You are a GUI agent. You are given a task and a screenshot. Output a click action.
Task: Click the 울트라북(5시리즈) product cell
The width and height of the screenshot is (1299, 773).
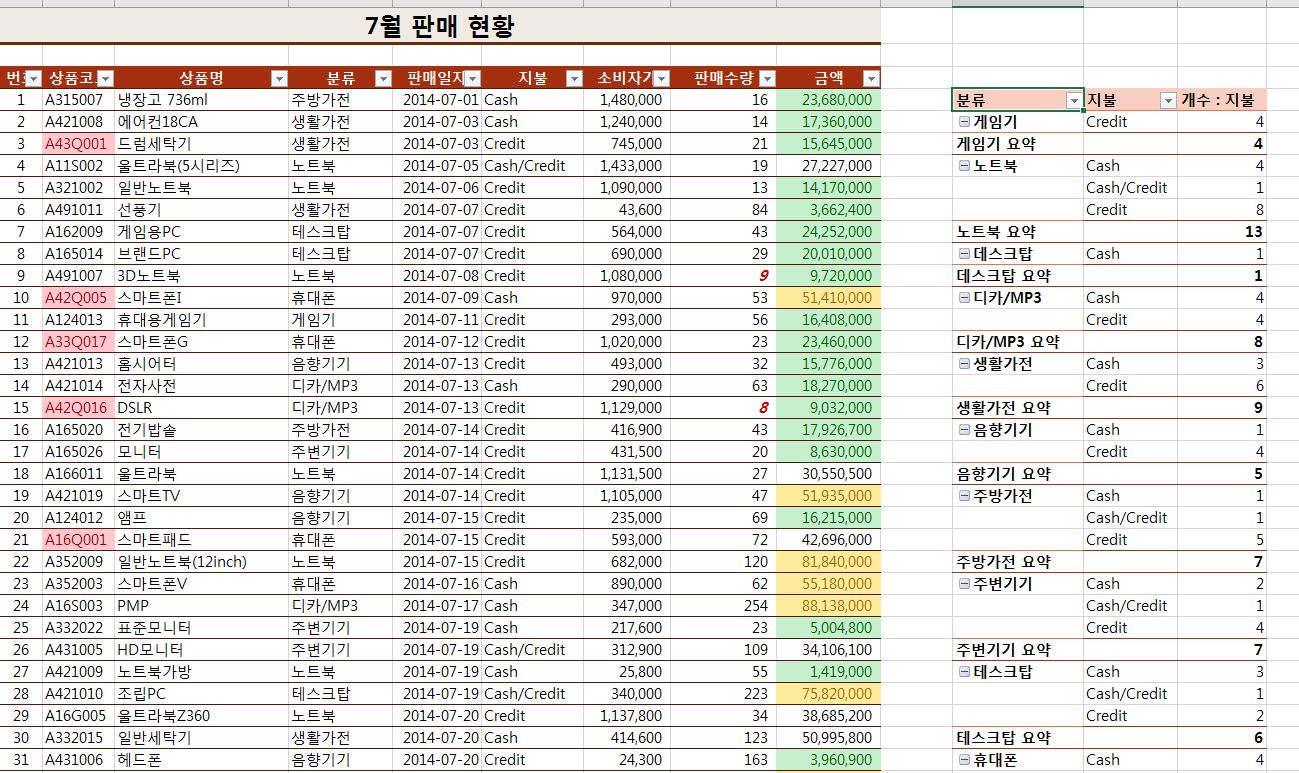pos(202,166)
